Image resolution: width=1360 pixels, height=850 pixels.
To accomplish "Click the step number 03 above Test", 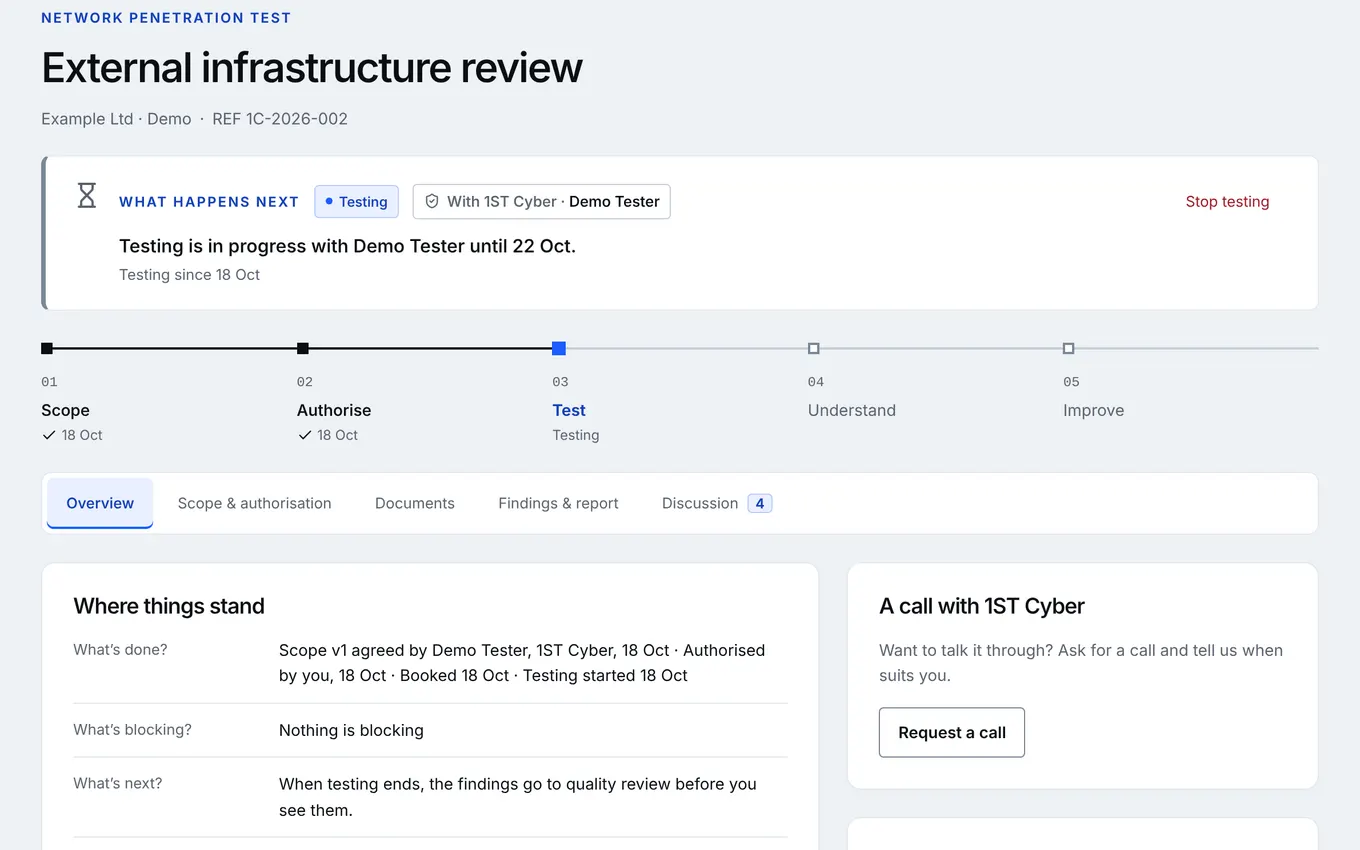I will click(560, 382).
